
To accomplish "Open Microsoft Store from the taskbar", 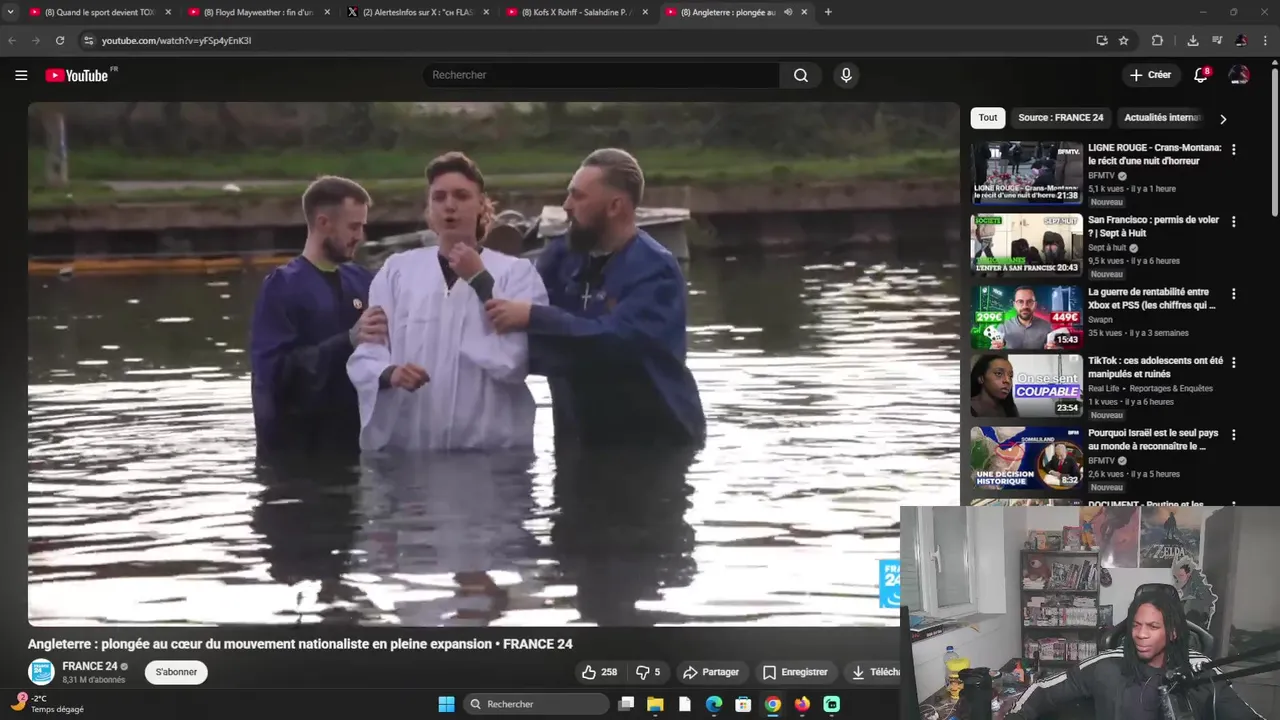I will (743, 704).
